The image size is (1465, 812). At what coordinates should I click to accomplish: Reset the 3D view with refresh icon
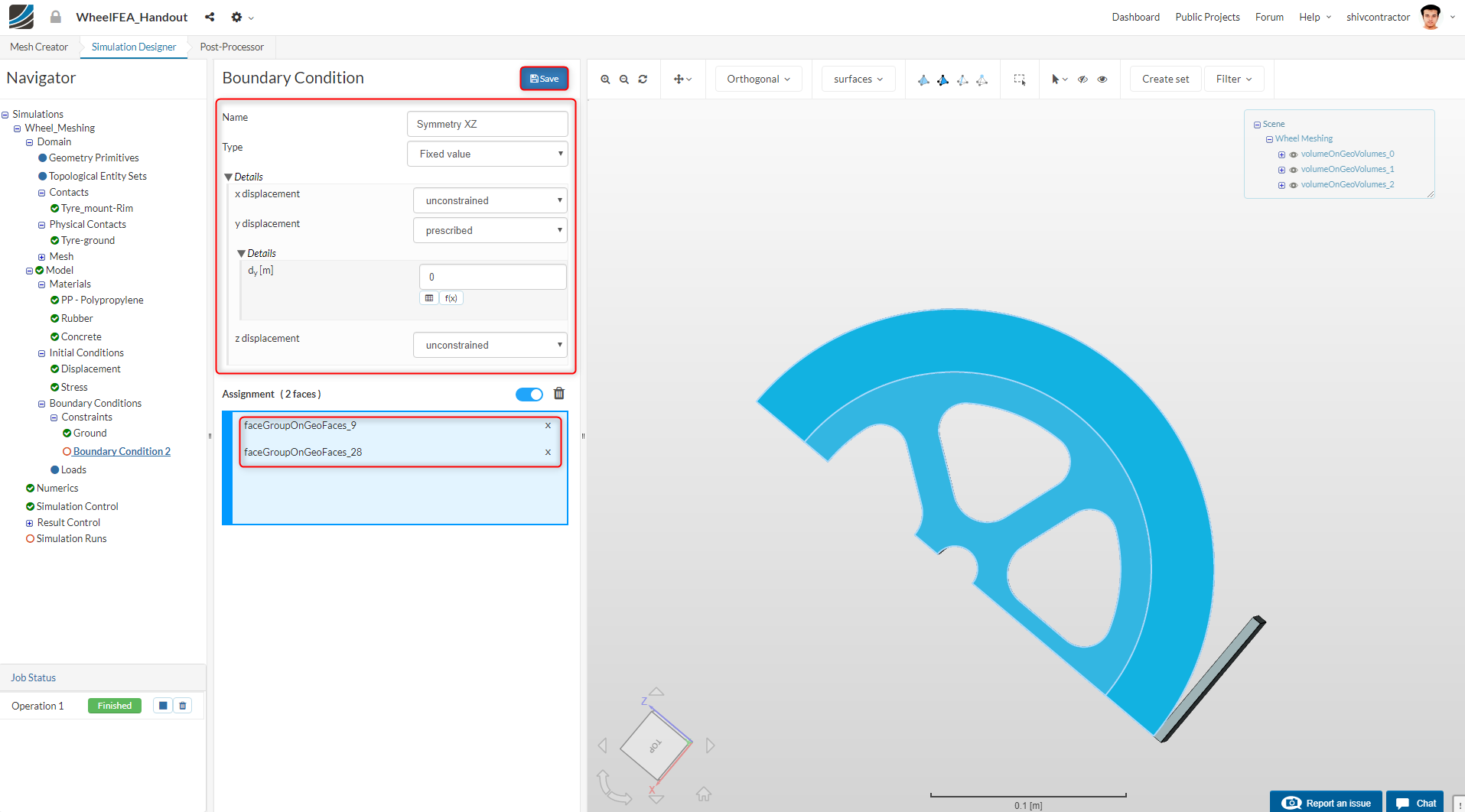(x=643, y=79)
